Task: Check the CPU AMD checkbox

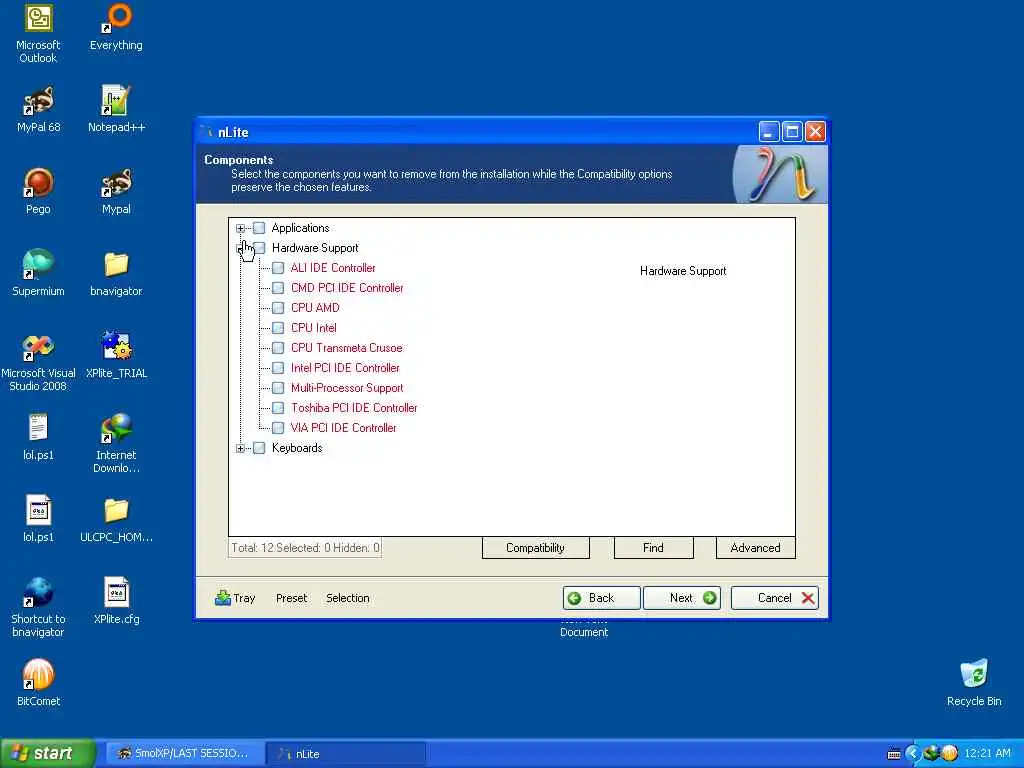Action: (278, 308)
